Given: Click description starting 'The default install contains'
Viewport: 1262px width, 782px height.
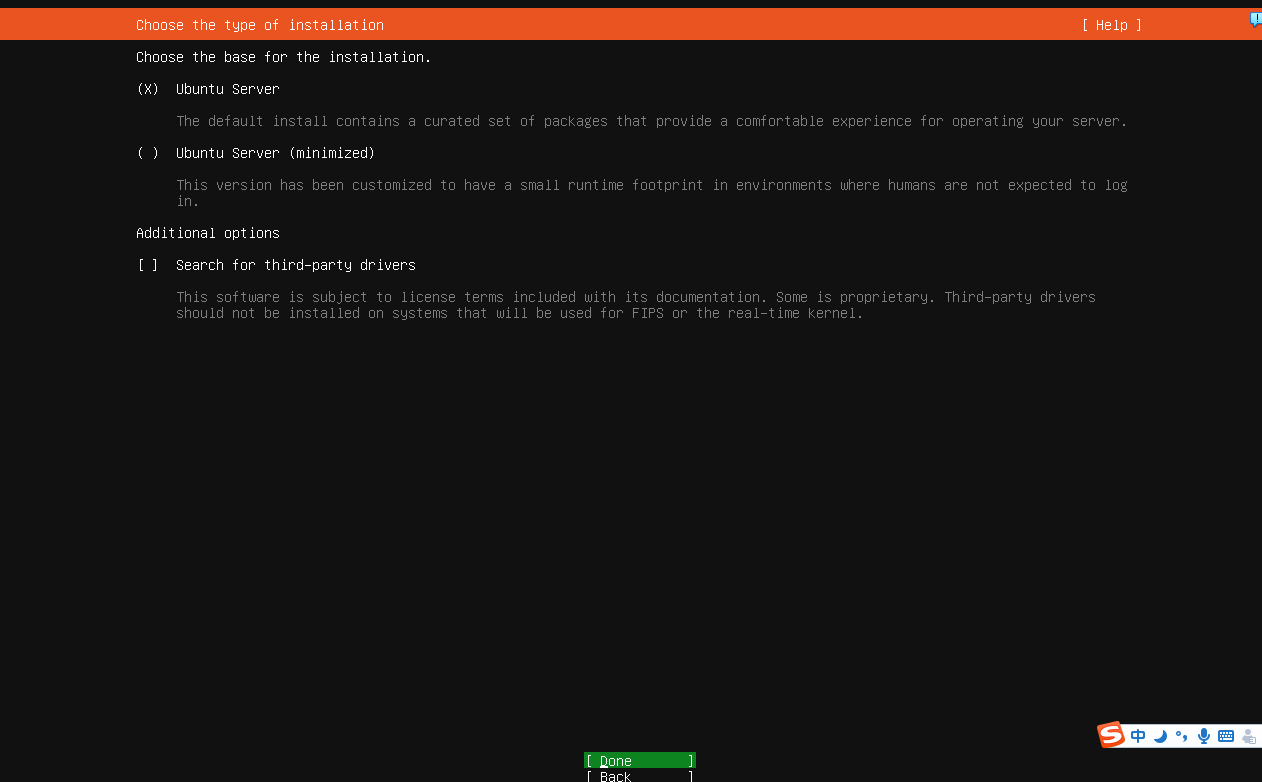Looking at the screenshot, I should (x=652, y=121).
